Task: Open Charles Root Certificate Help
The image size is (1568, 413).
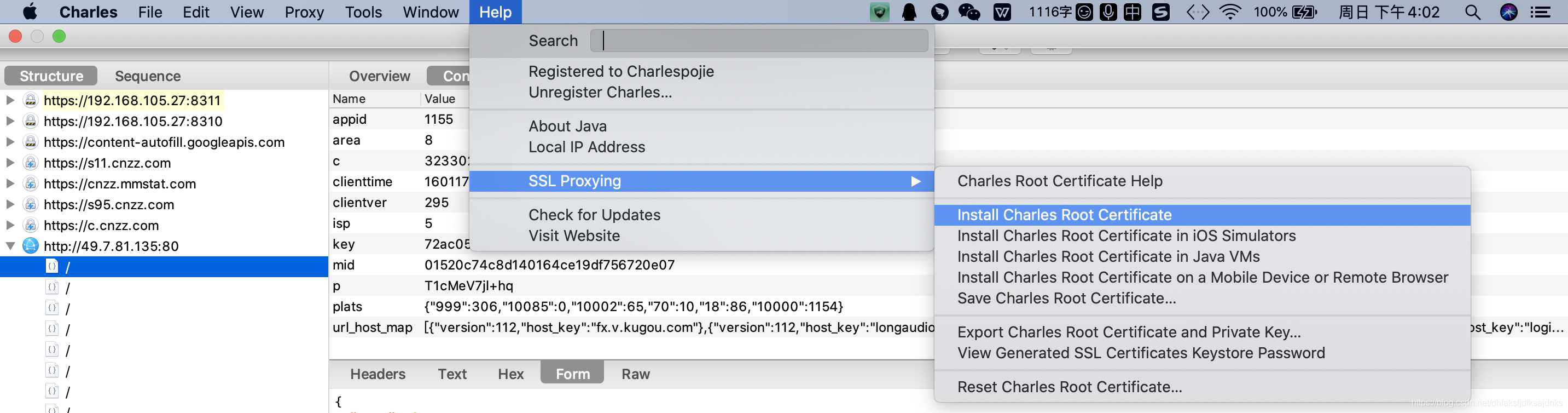Action: point(1201,181)
